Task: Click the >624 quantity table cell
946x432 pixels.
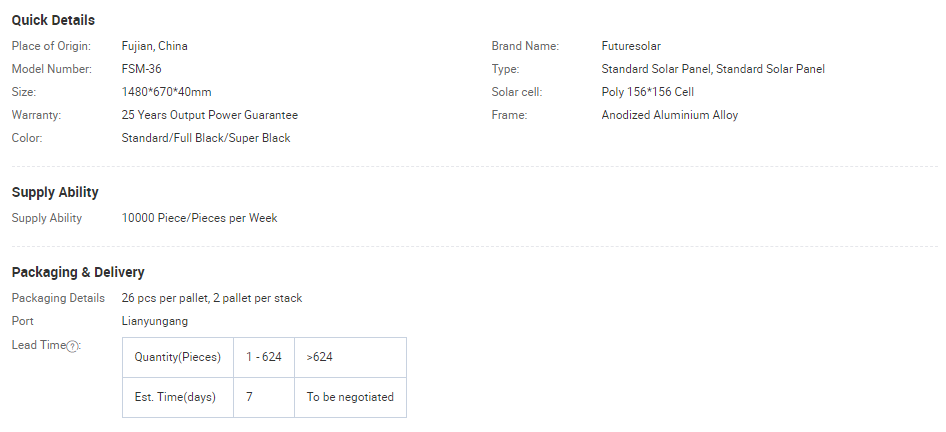Action: 351,357
